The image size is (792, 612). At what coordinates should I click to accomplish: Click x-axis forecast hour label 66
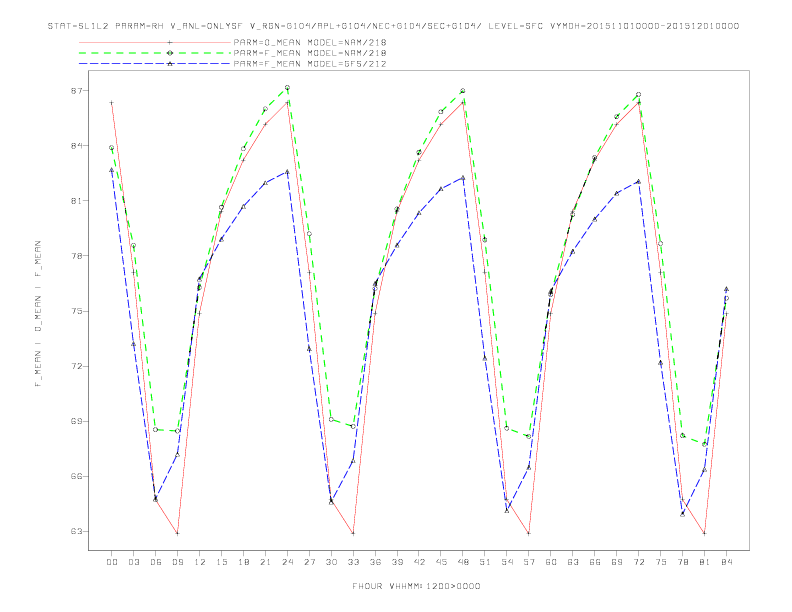point(595,562)
